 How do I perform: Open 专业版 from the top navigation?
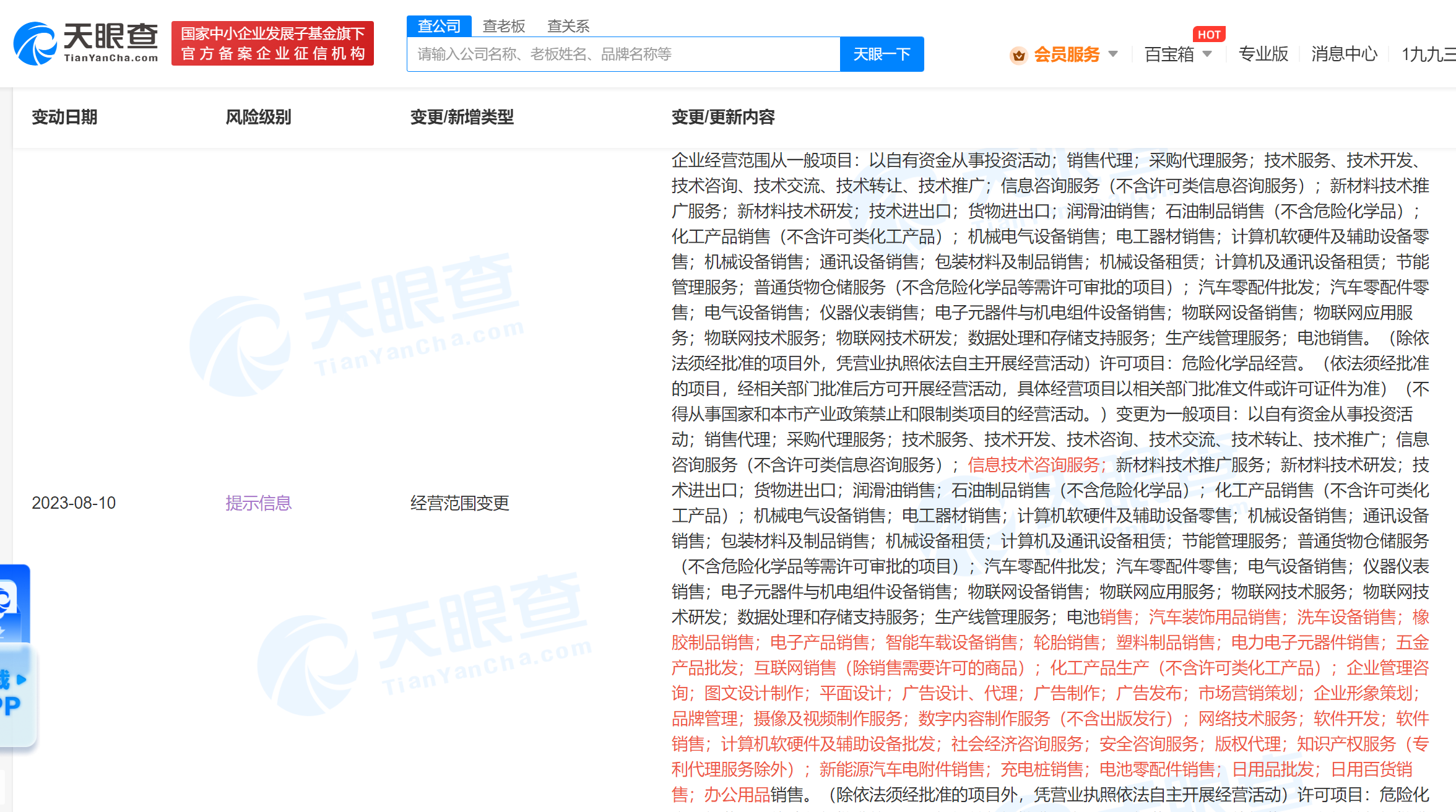(x=1263, y=54)
